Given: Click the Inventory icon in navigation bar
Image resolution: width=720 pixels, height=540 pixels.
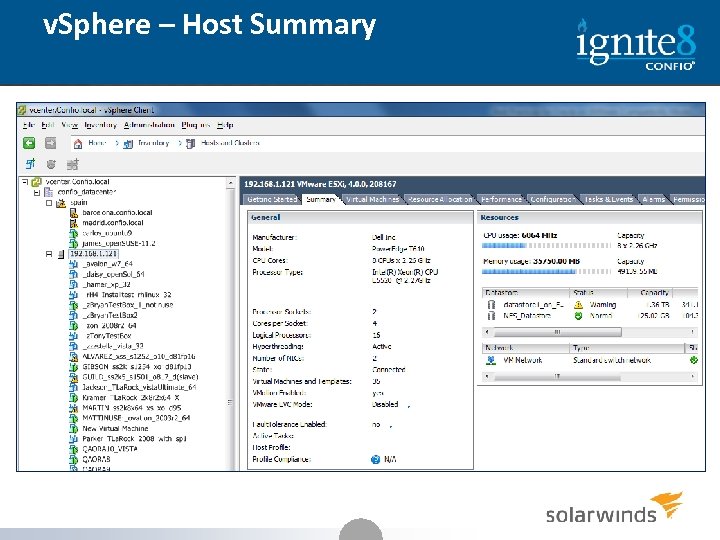Looking at the screenshot, I should (x=128, y=144).
